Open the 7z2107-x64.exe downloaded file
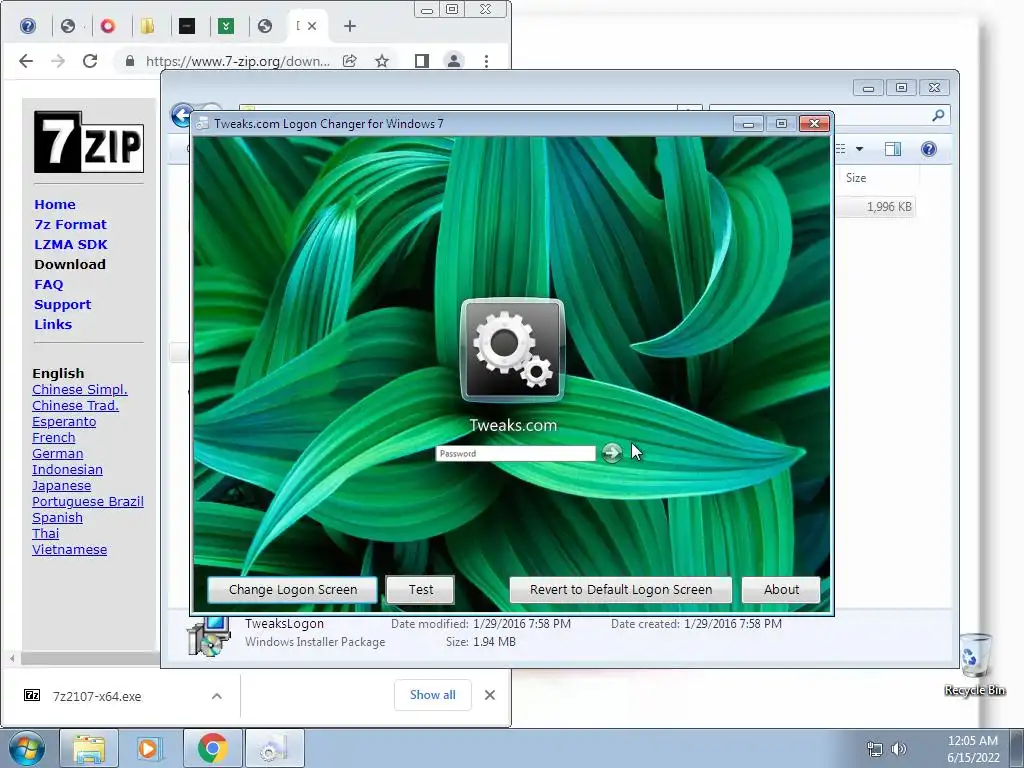This screenshot has height=768, width=1024. coord(97,696)
